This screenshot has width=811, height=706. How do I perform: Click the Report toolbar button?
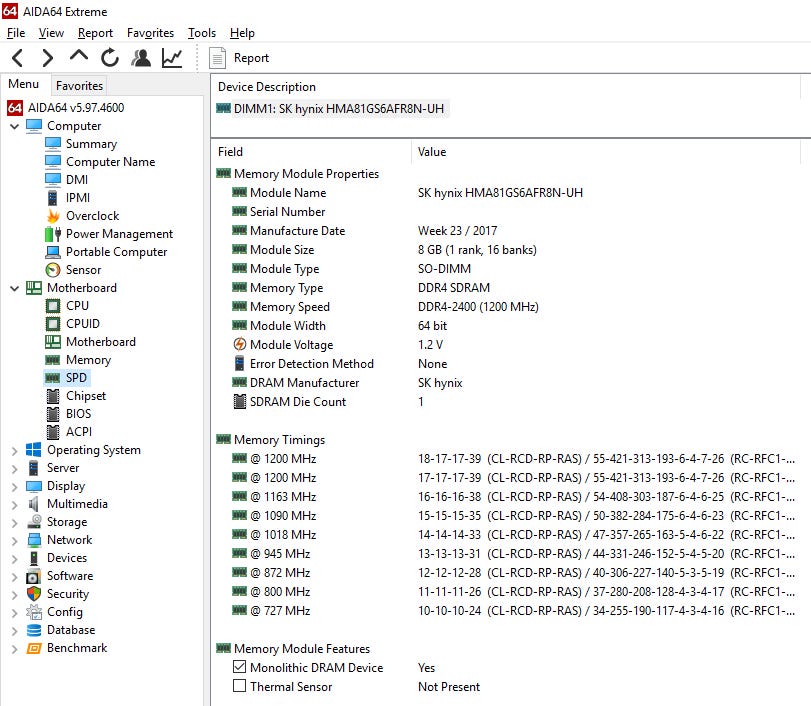click(239, 57)
